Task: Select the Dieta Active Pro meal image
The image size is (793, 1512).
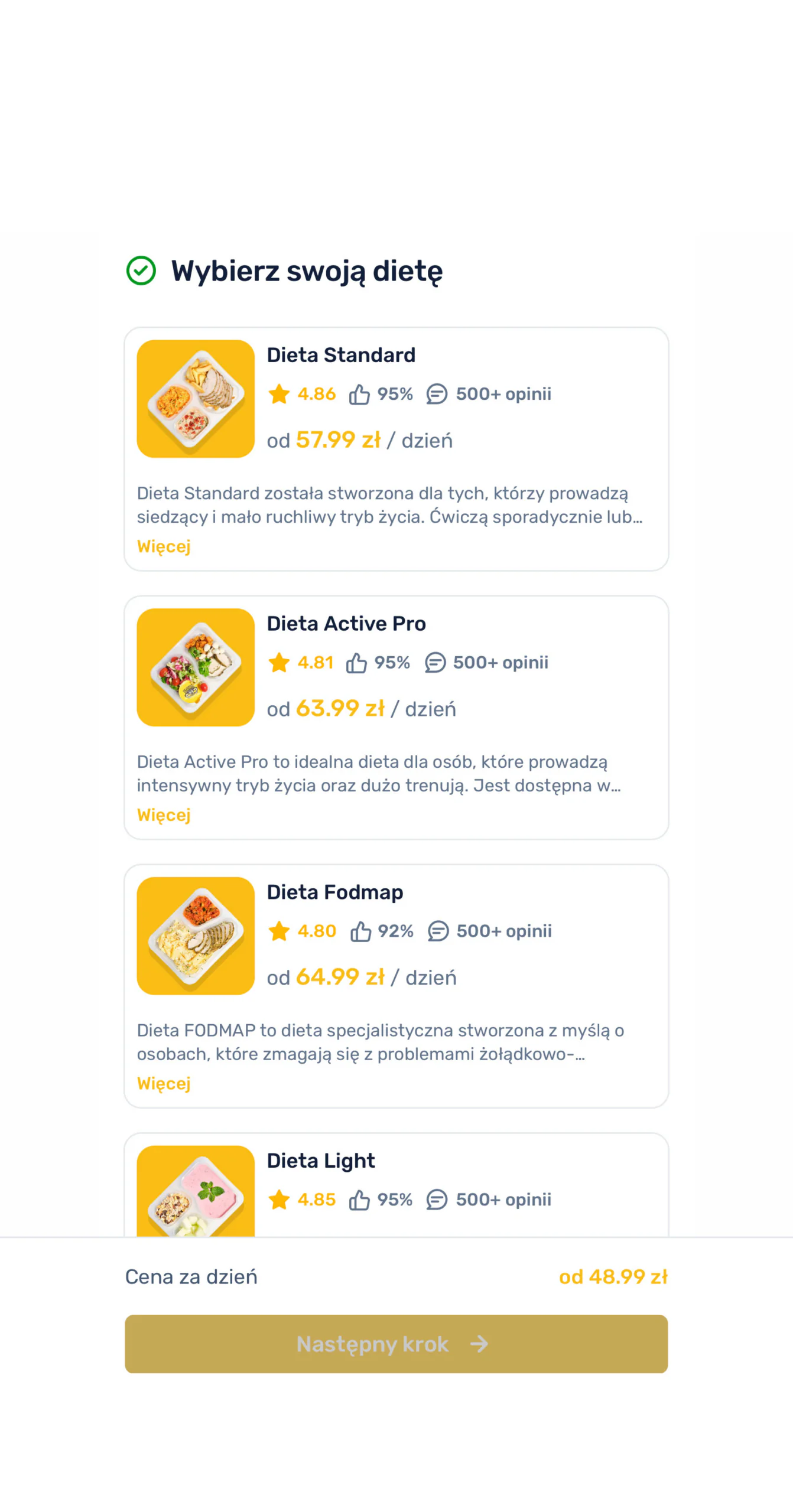Action: [196, 667]
